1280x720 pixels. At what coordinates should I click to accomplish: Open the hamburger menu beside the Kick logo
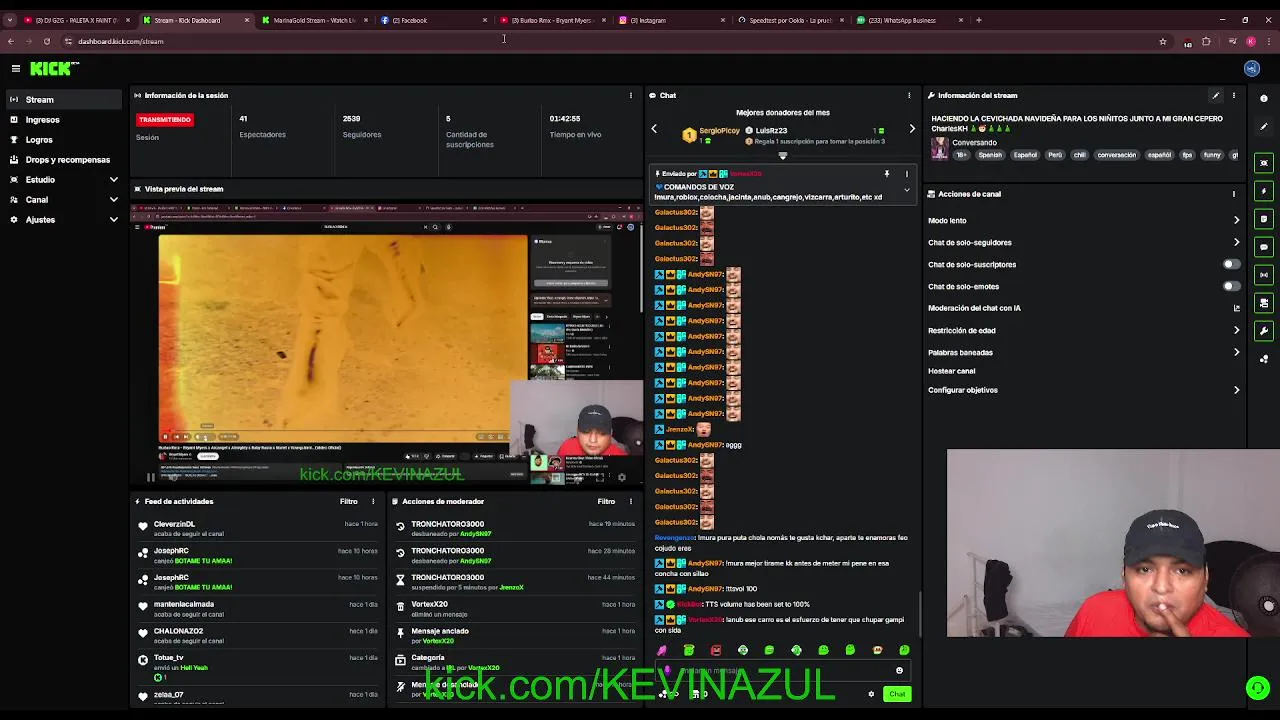pyautogui.click(x=16, y=68)
